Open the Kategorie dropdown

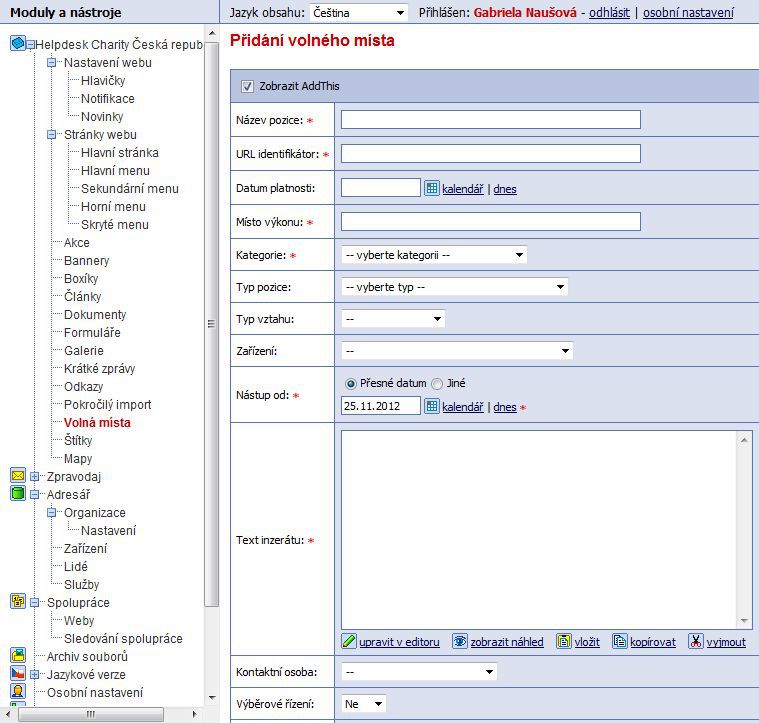(x=434, y=255)
